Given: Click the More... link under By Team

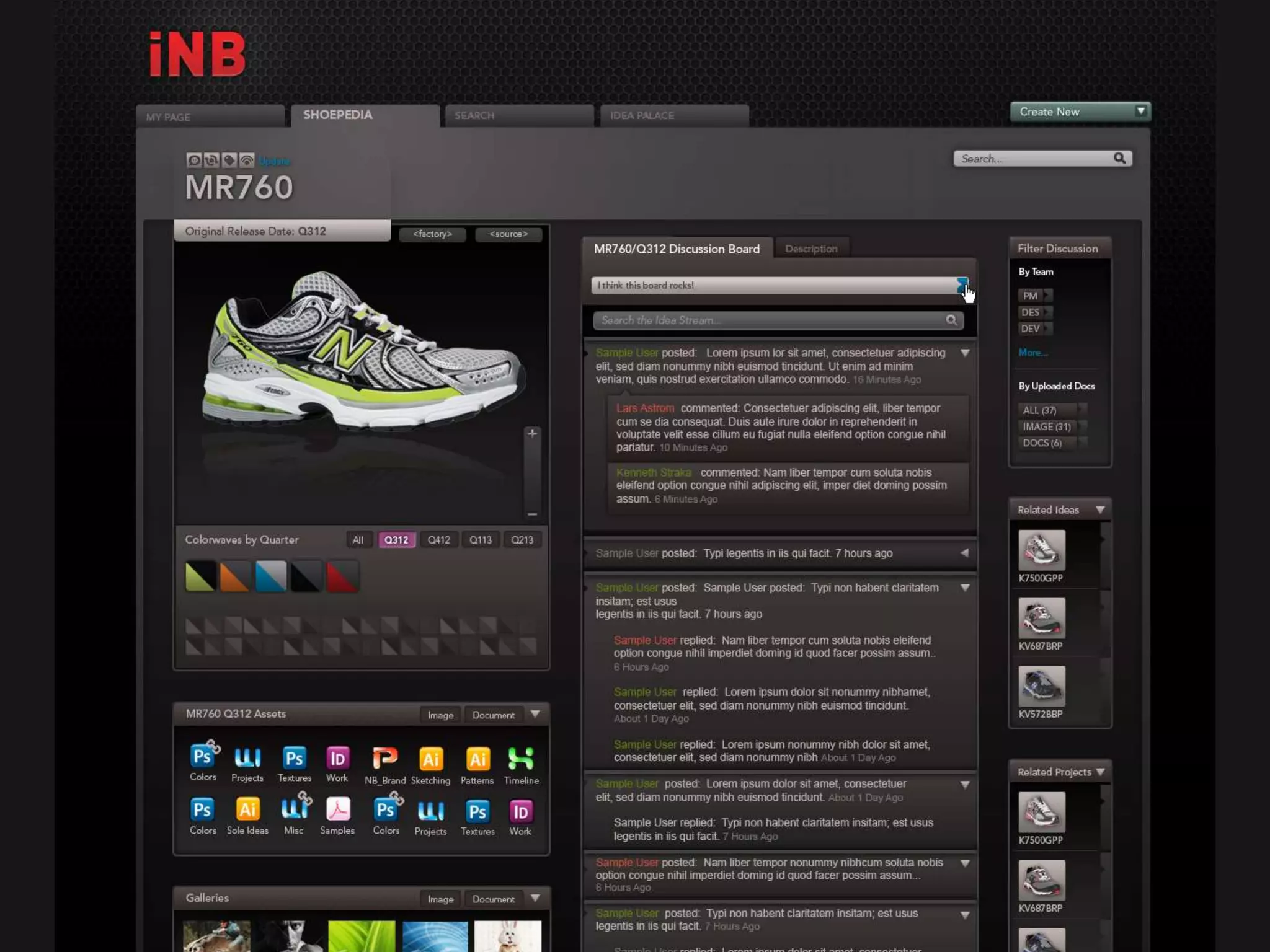Looking at the screenshot, I should [1032, 353].
